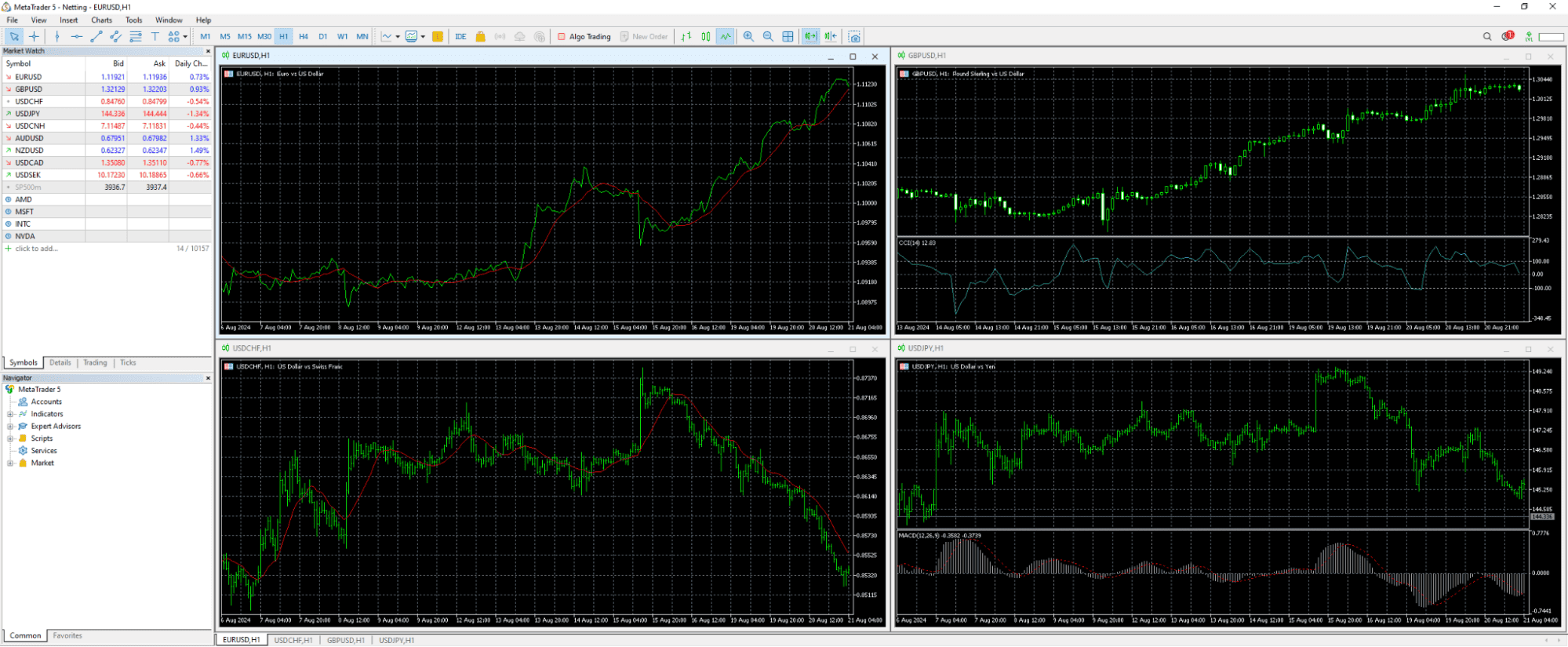Pick the vertical line drawing tool

(x=57, y=37)
